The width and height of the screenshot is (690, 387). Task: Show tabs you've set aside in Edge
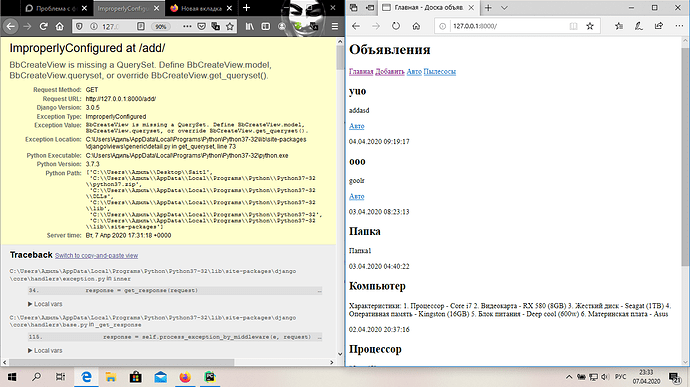point(353,7)
